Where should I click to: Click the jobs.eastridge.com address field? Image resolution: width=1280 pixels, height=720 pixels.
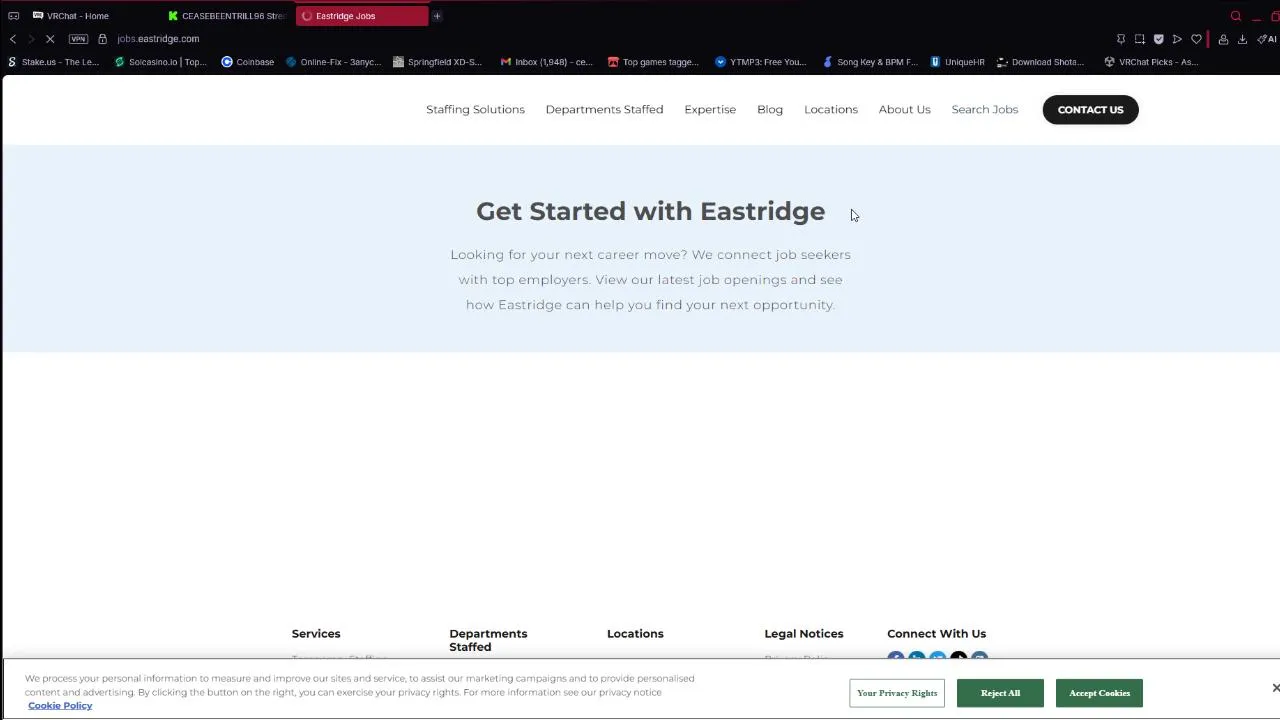click(x=158, y=39)
